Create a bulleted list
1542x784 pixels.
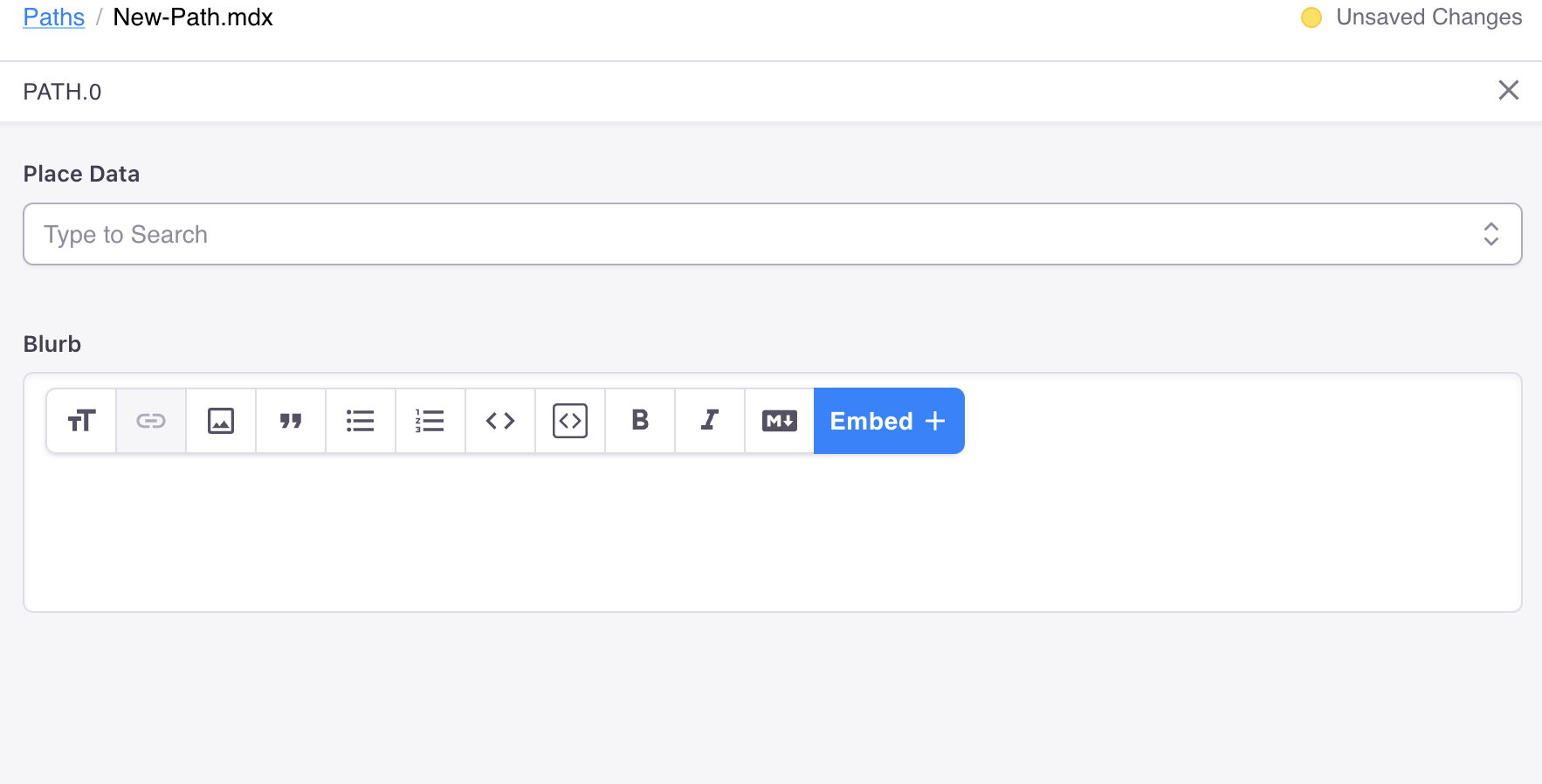point(361,421)
